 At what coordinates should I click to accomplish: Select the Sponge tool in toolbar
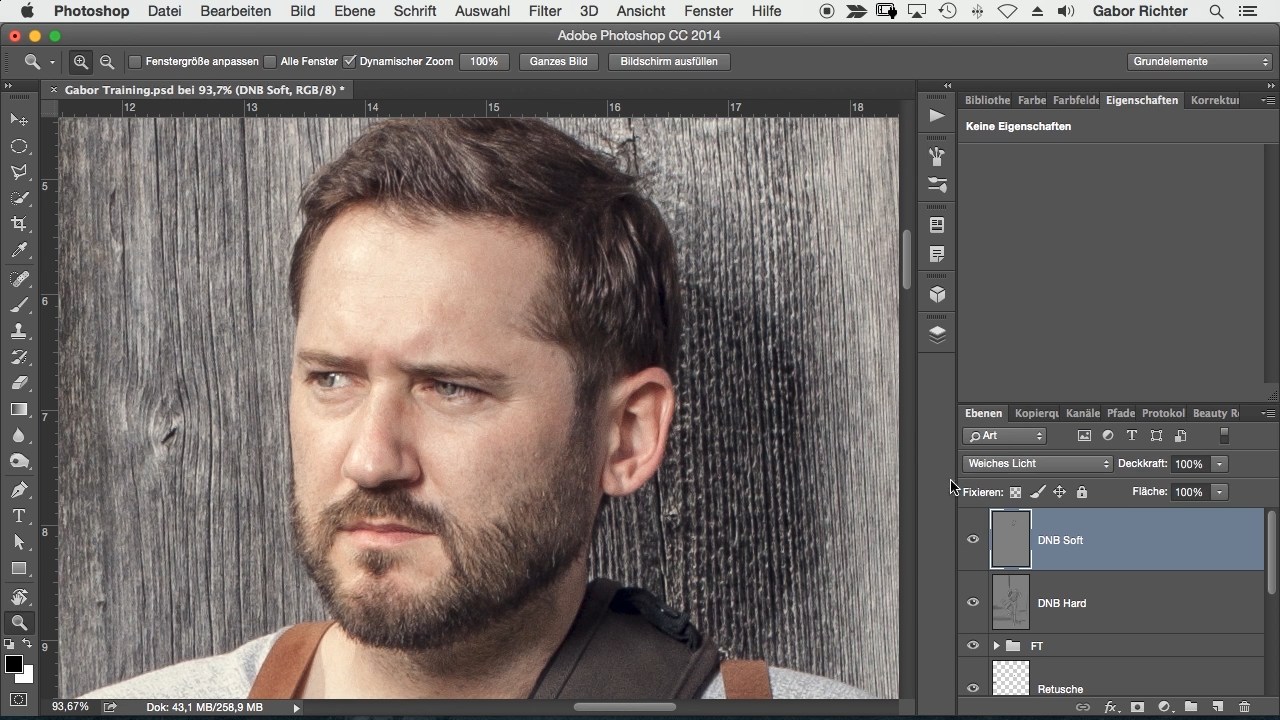click(19, 461)
